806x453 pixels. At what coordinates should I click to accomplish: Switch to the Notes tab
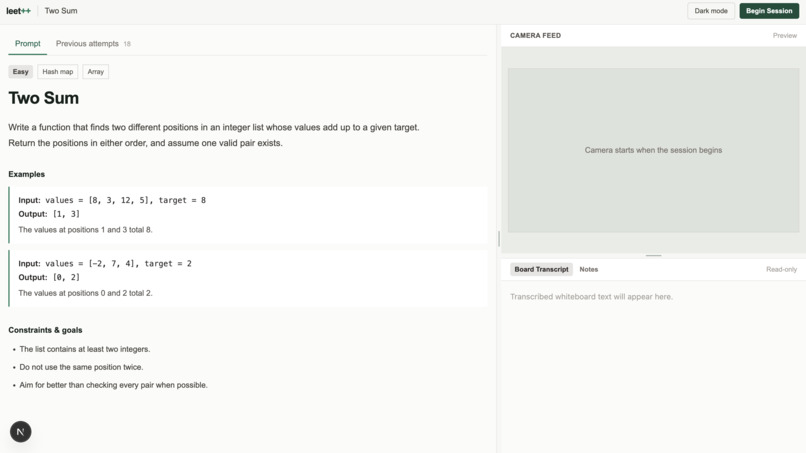(x=589, y=269)
